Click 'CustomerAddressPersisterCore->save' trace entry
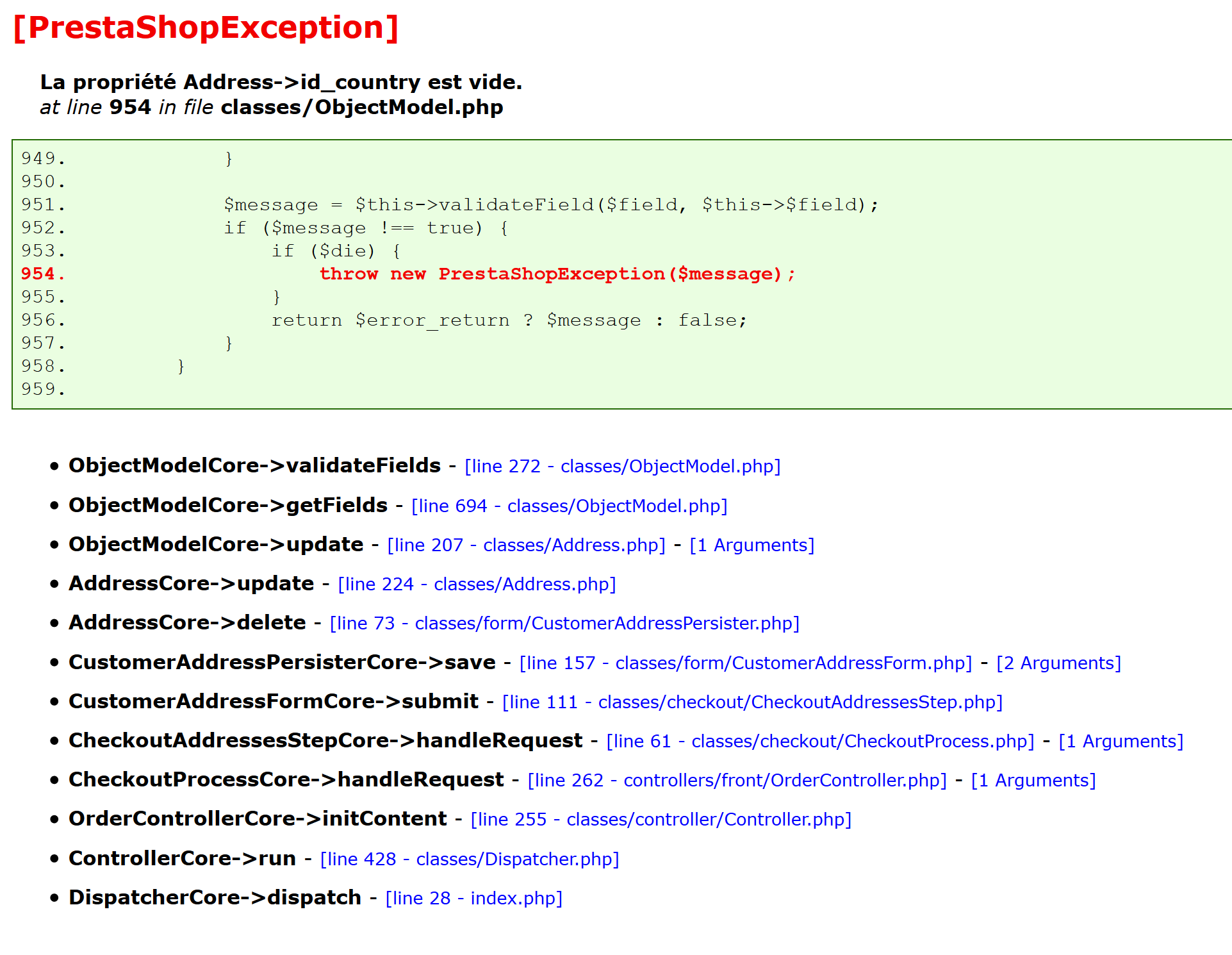Image resolution: width=1232 pixels, height=955 pixels. pos(283,662)
